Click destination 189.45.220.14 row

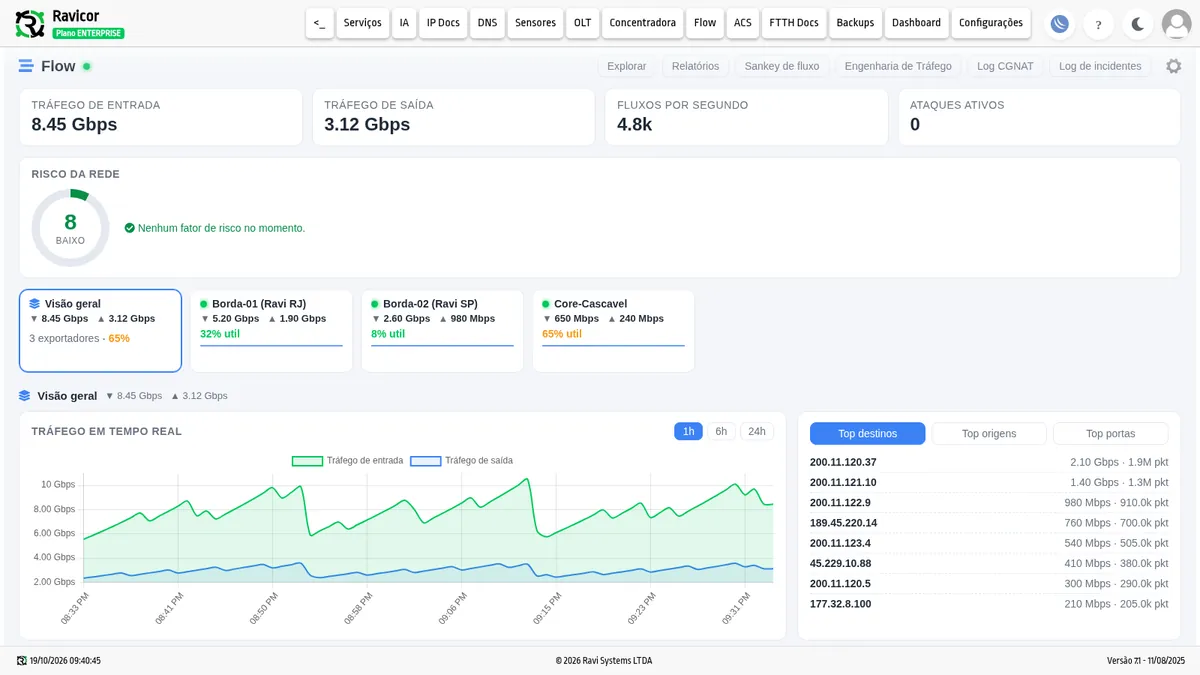pyautogui.click(x=989, y=523)
